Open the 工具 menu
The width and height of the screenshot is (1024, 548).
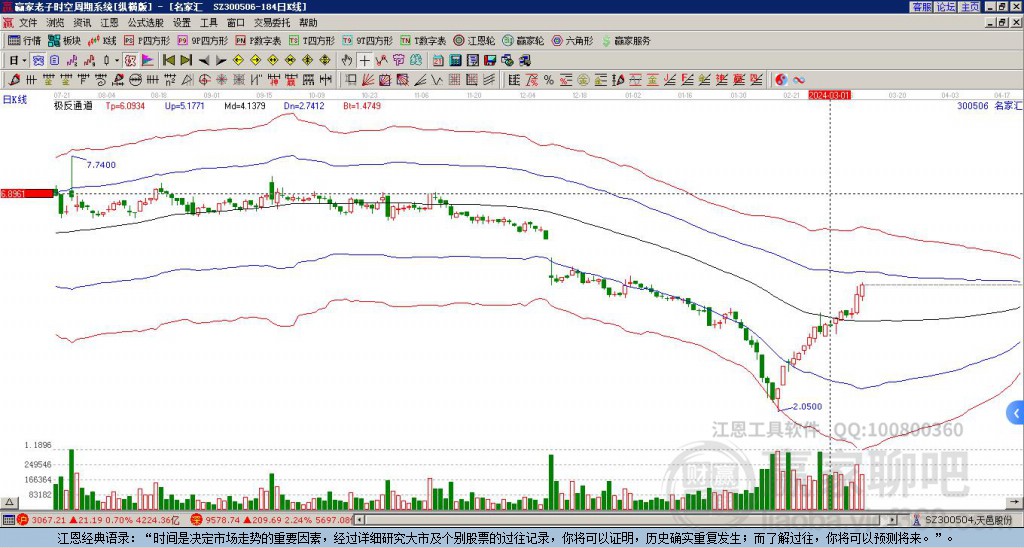click(x=208, y=23)
